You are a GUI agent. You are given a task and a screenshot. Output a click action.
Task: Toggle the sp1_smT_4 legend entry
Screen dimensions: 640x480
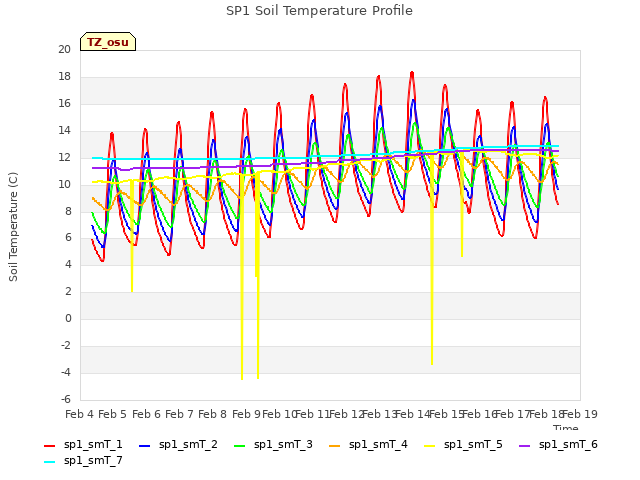coord(368,444)
